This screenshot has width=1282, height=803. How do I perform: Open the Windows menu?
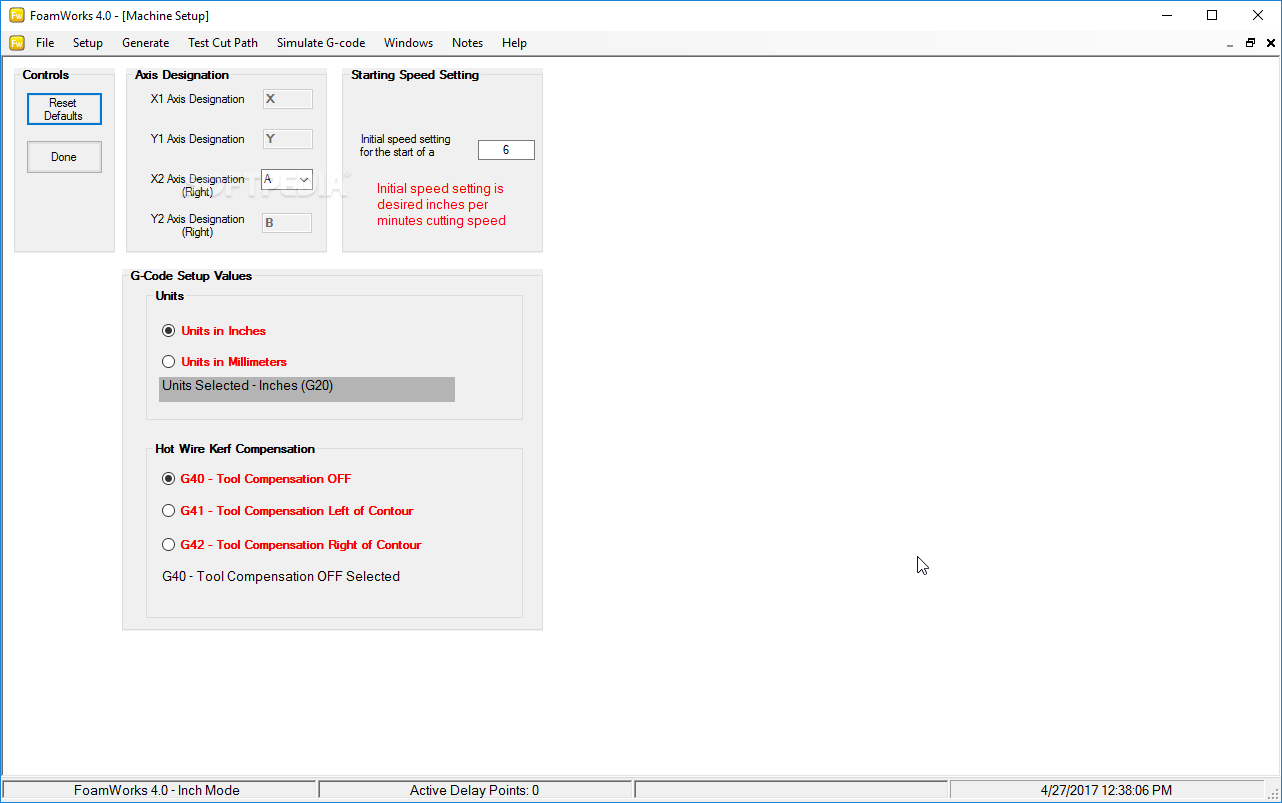click(409, 43)
